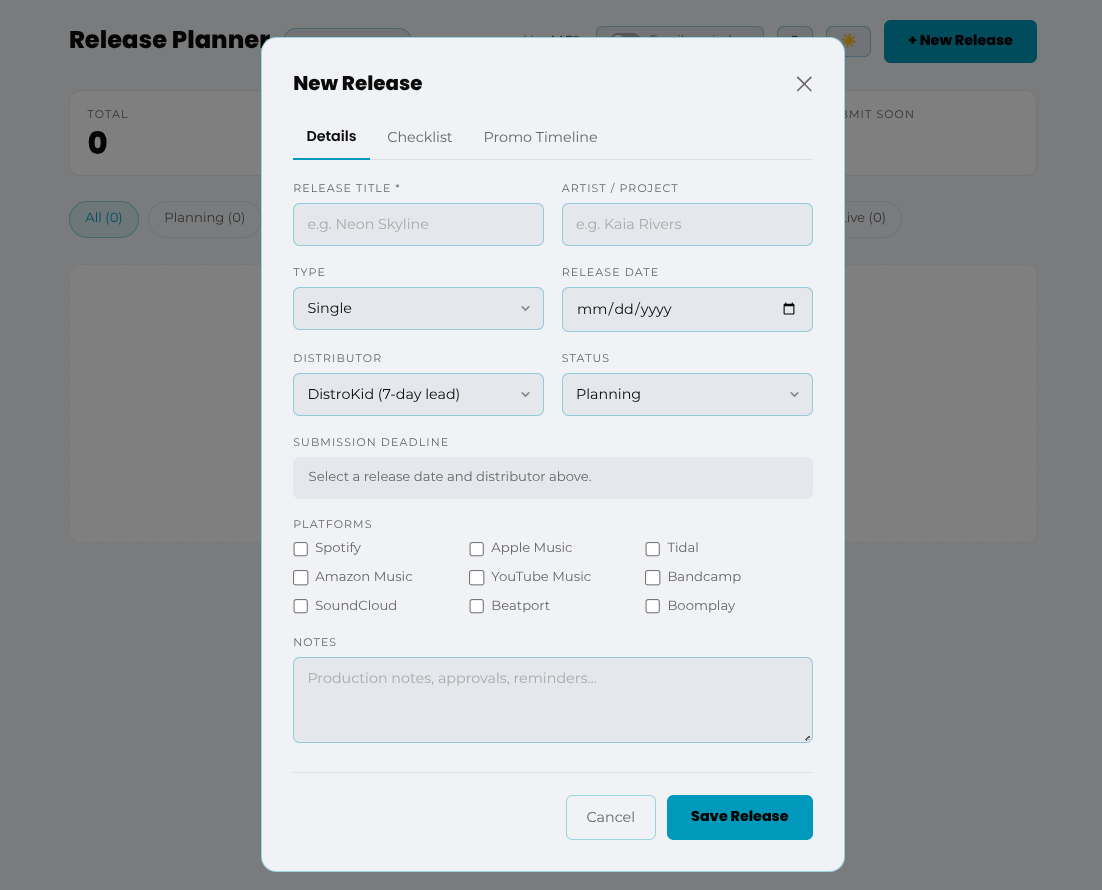The image size is (1102, 890).
Task: Check the Apple Music platform
Action: pos(477,548)
